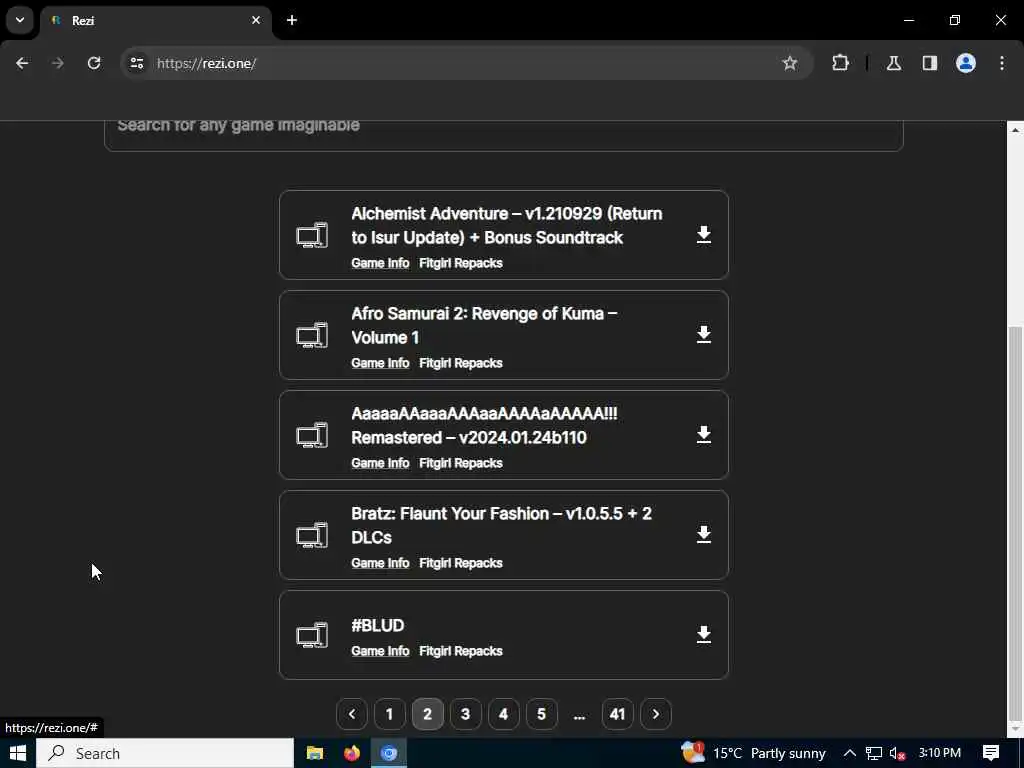Focus the game search field
Screen dimensions: 1024x768
pos(504,135)
